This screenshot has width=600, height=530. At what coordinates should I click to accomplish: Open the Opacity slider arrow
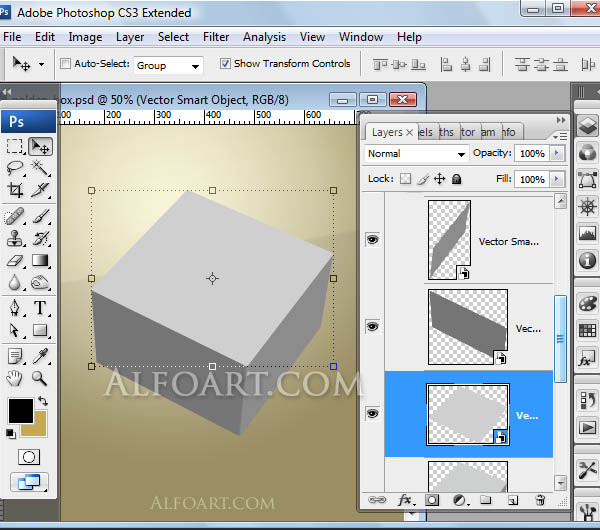click(557, 153)
